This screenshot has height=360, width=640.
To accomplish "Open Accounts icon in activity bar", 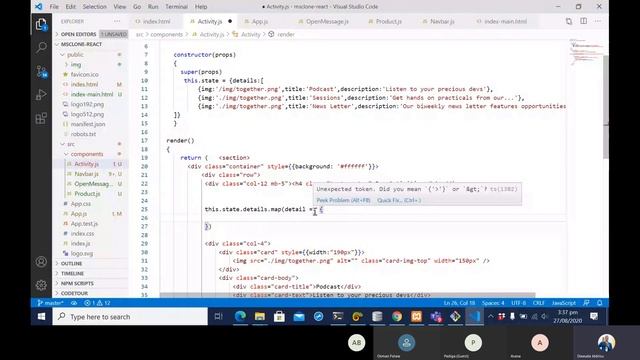I will pyautogui.click(x=41, y=262).
